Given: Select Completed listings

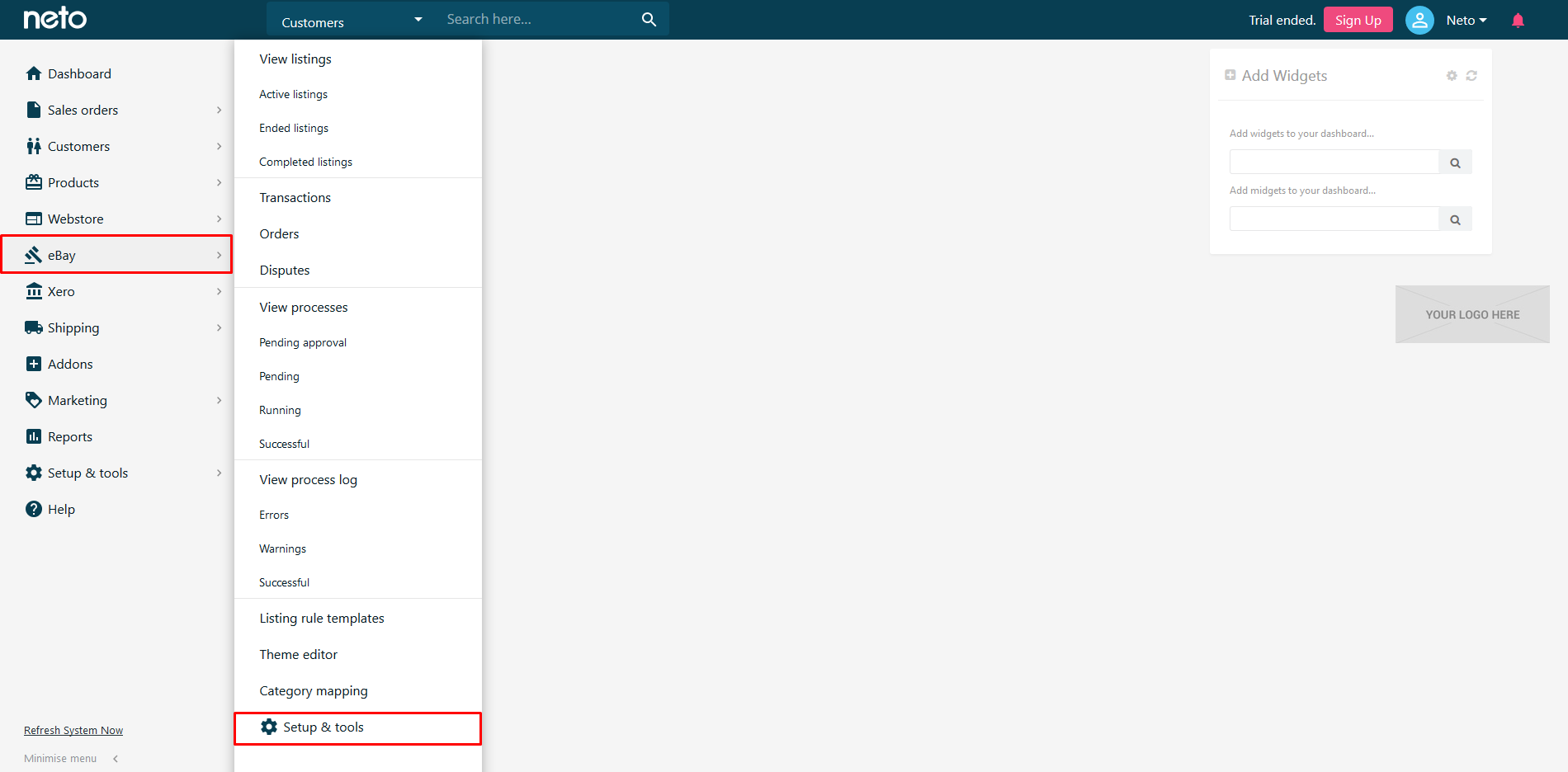Looking at the screenshot, I should (x=305, y=162).
